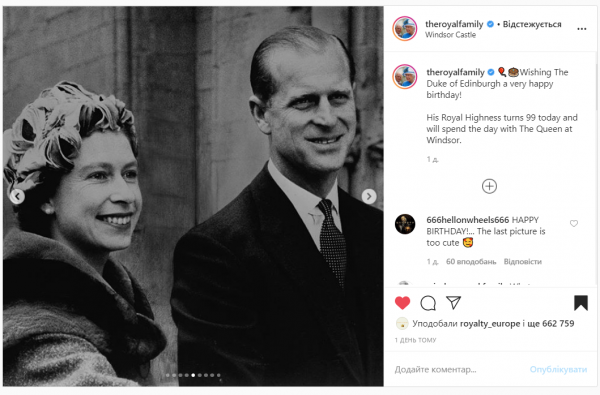The height and width of the screenshot is (395, 600).
Task: View 60 вподобань comment likes
Action: tap(471, 262)
